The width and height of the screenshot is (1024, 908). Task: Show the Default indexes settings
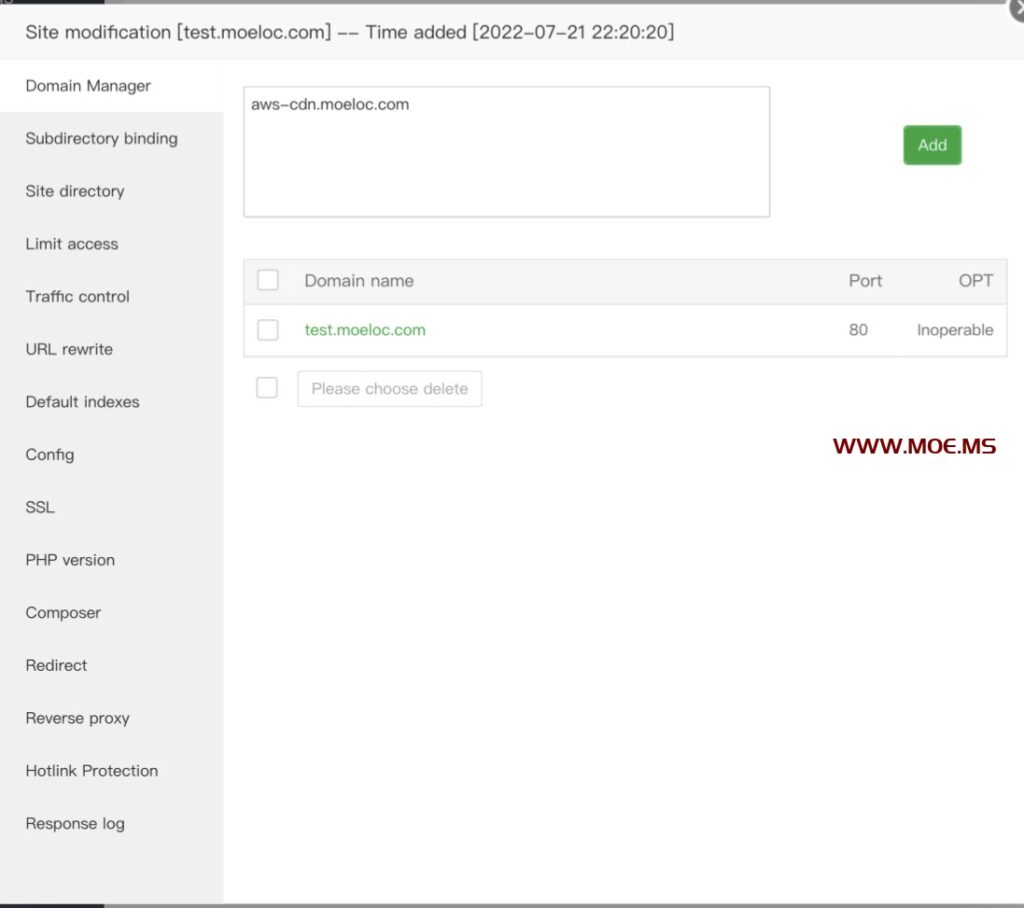coord(83,402)
